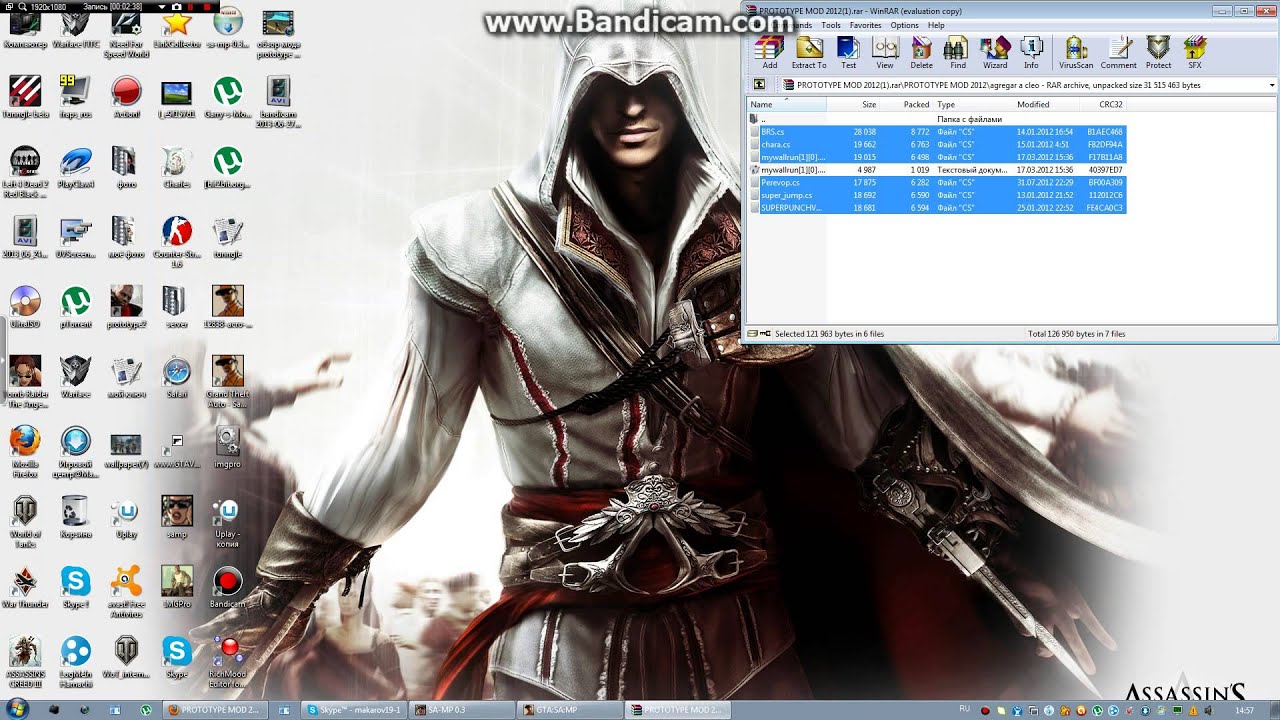
Task: Select the mywallrun text document row
Action: click(x=937, y=170)
